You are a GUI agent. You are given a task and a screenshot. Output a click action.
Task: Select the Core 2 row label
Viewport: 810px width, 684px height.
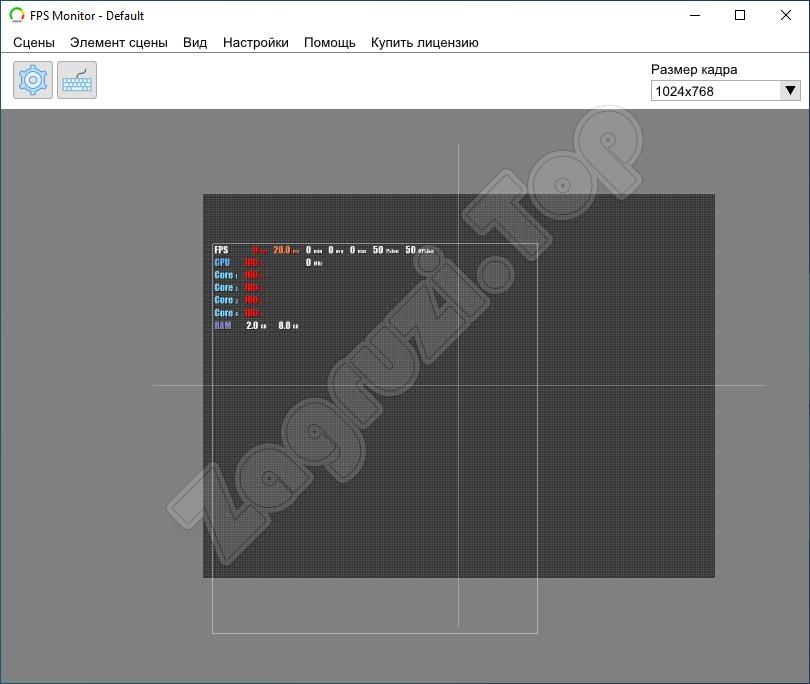point(226,288)
